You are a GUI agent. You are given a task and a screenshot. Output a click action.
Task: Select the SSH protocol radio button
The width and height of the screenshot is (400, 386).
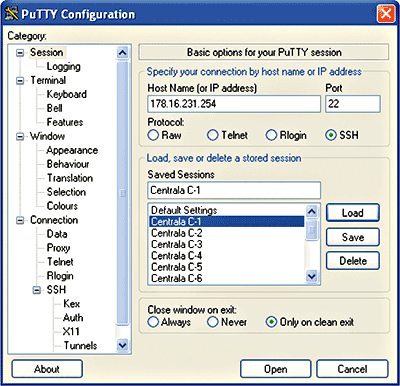point(331,135)
